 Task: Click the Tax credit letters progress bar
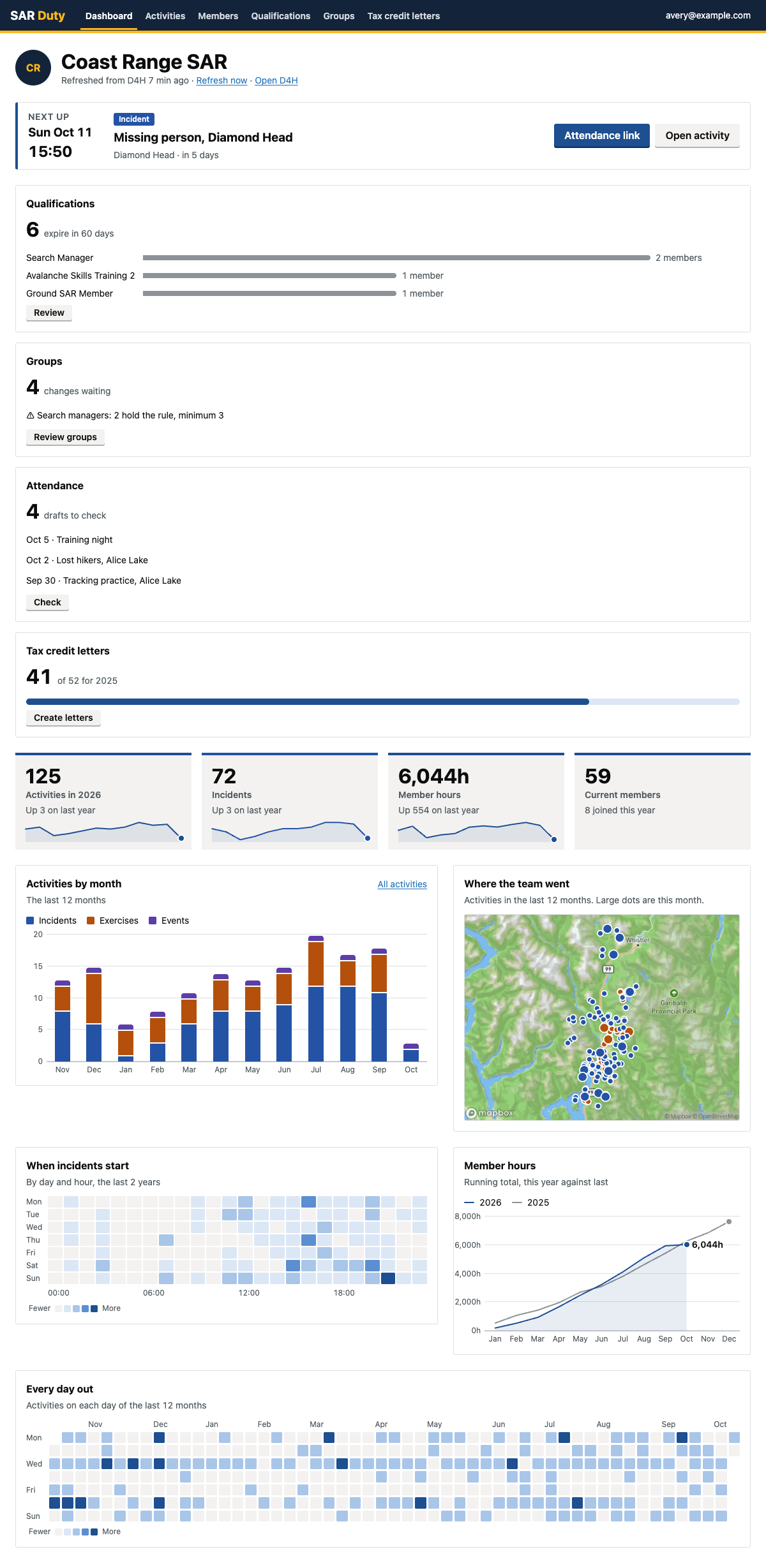(x=383, y=702)
